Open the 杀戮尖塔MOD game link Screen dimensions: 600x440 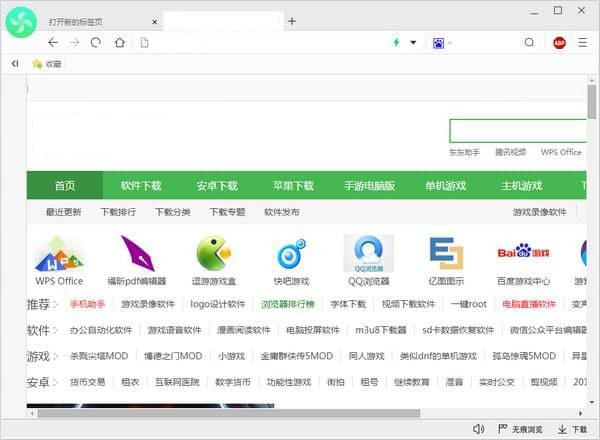(99, 356)
